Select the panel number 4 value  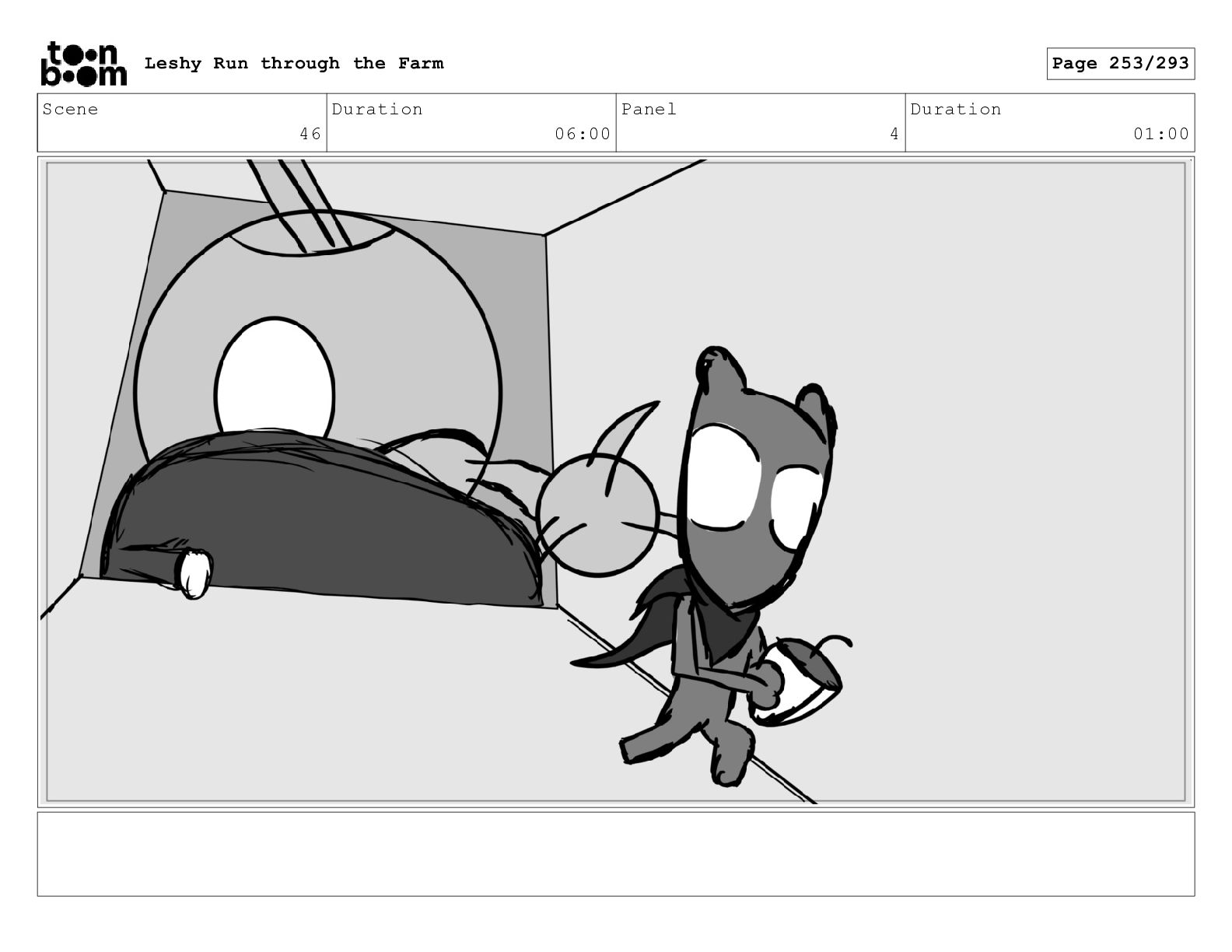click(894, 134)
